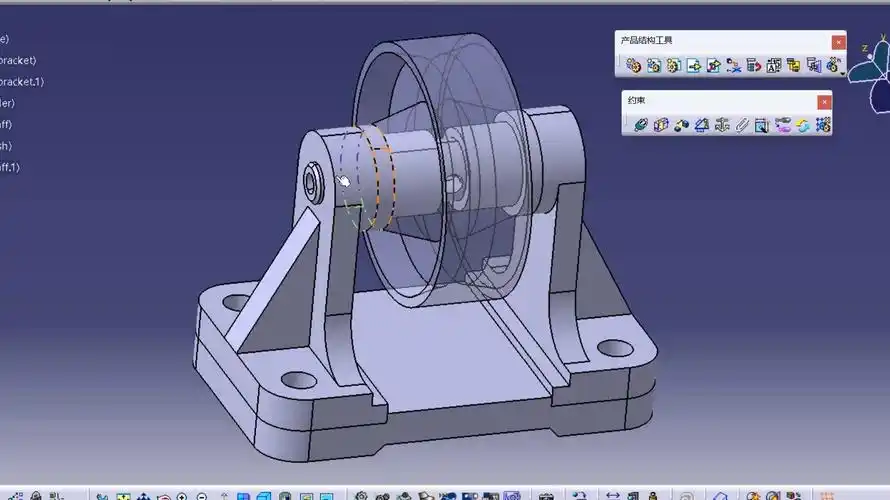Select the tree node ending in 'racket.1)'
The width and height of the screenshot is (890, 500).
click(x=22, y=82)
